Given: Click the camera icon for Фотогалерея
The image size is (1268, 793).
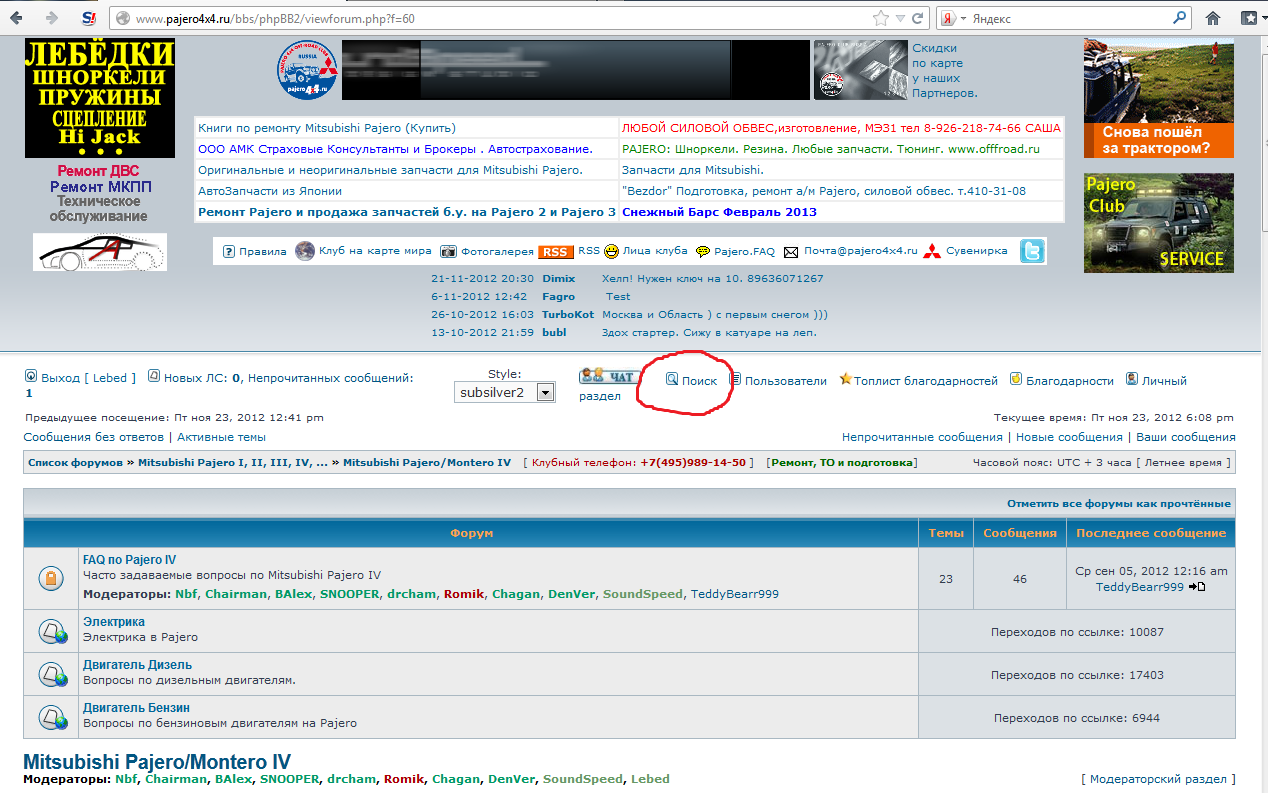Looking at the screenshot, I should (449, 252).
